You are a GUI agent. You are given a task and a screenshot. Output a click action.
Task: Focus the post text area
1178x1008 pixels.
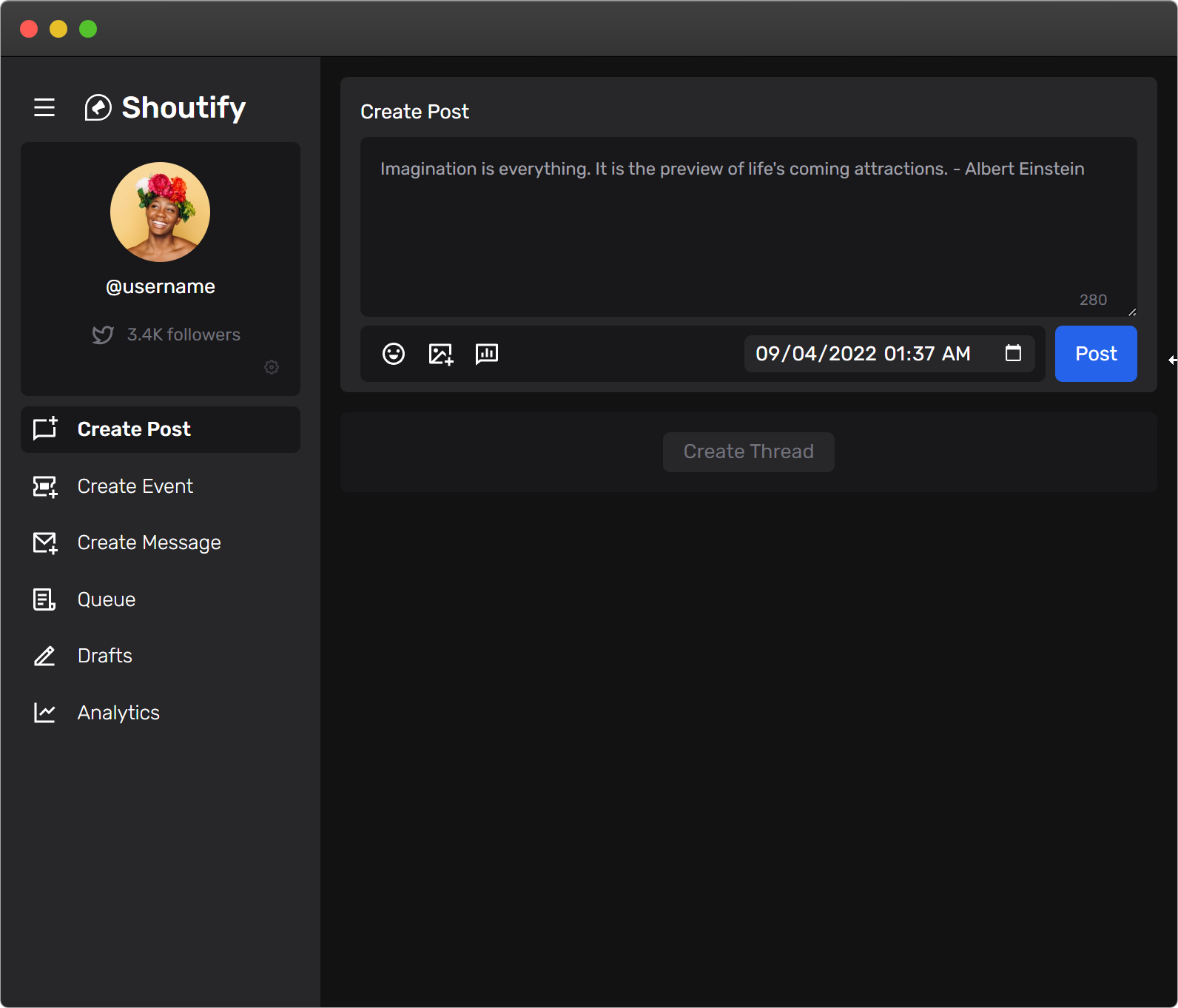click(749, 226)
